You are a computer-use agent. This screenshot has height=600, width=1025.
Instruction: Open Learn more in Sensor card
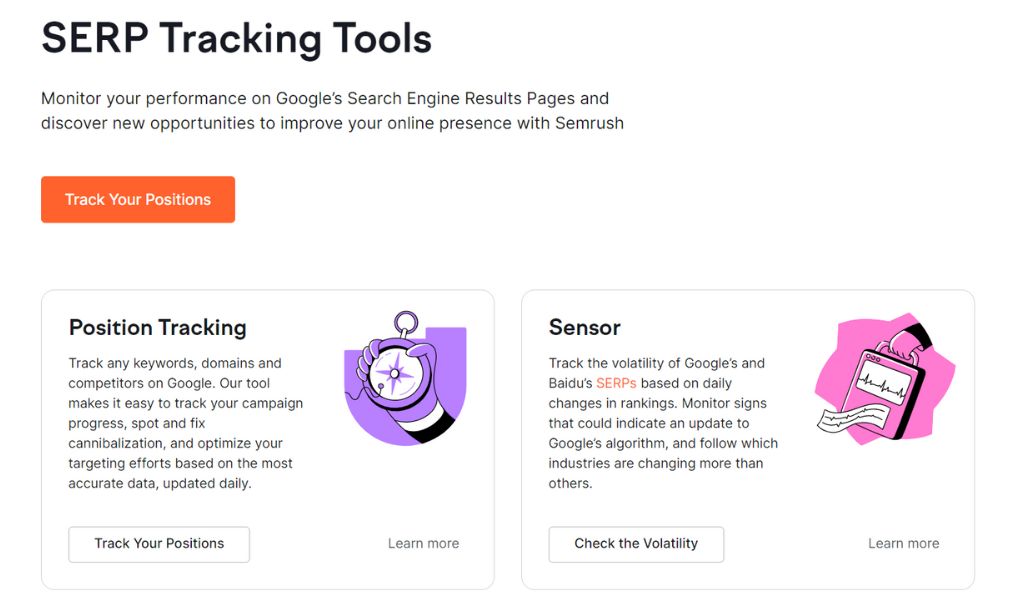(903, 544)
